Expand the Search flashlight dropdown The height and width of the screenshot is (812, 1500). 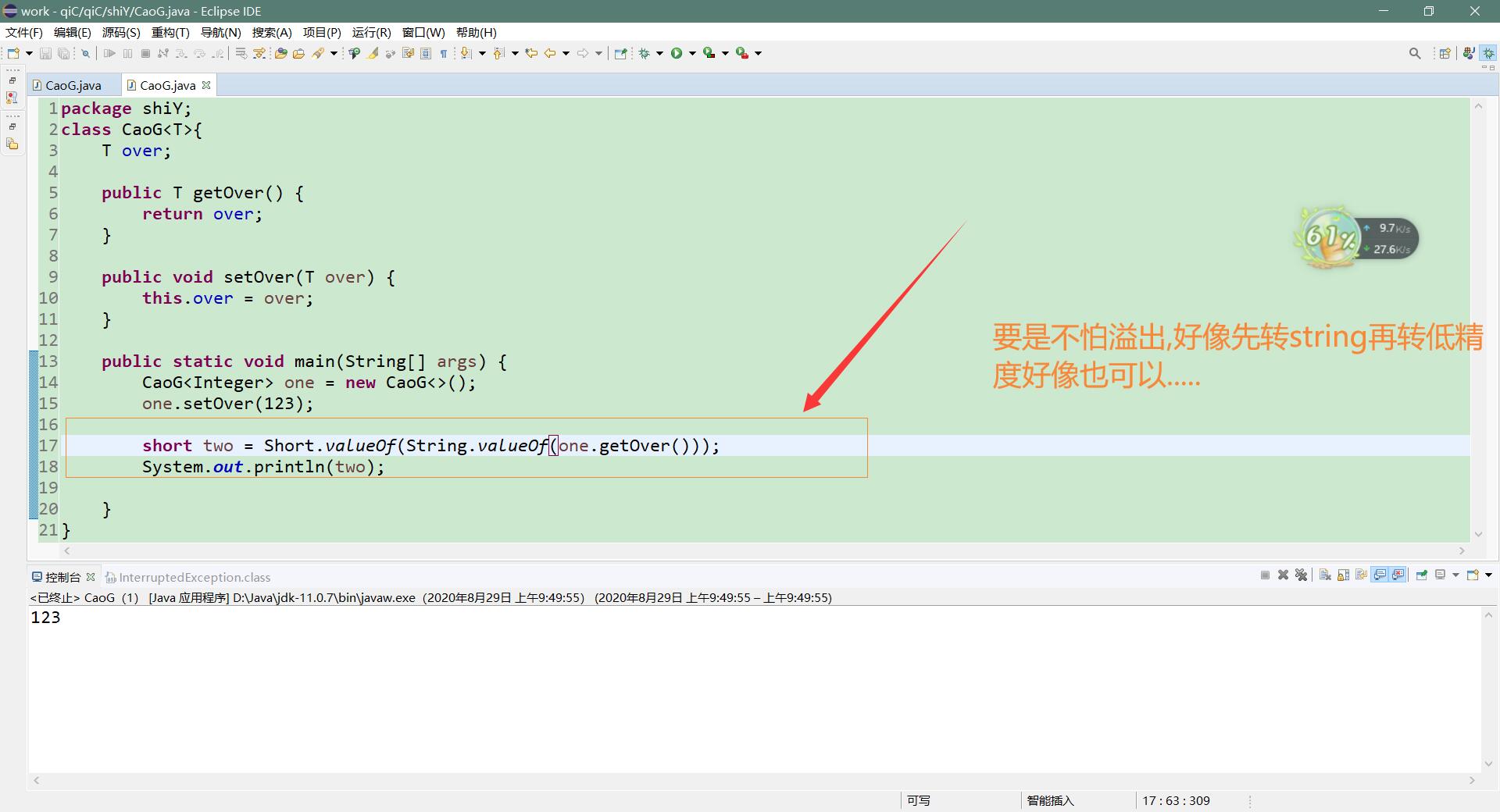334,53
